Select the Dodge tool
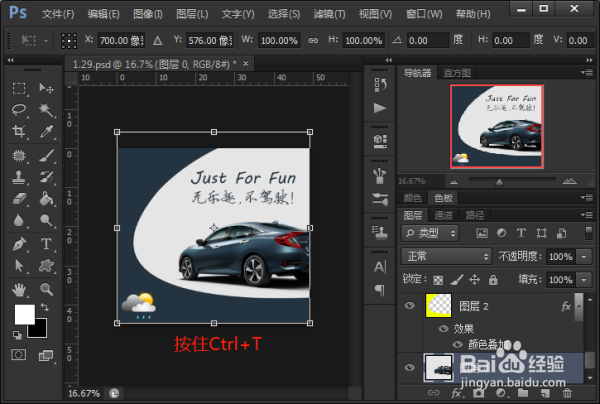Viewport: 600px width, 404px height. (x=46, y=220)
